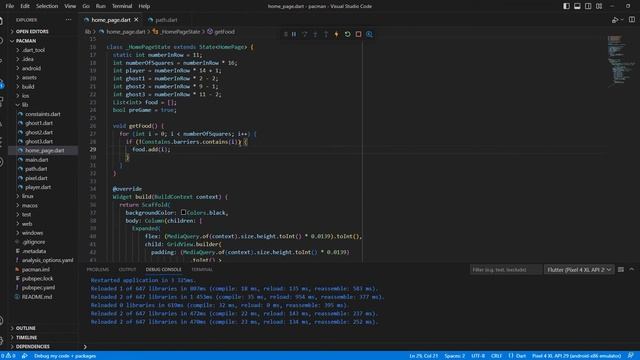Change indentation via Spaces: 2
This screenshot has width=640, height=360.
[455, 356]
